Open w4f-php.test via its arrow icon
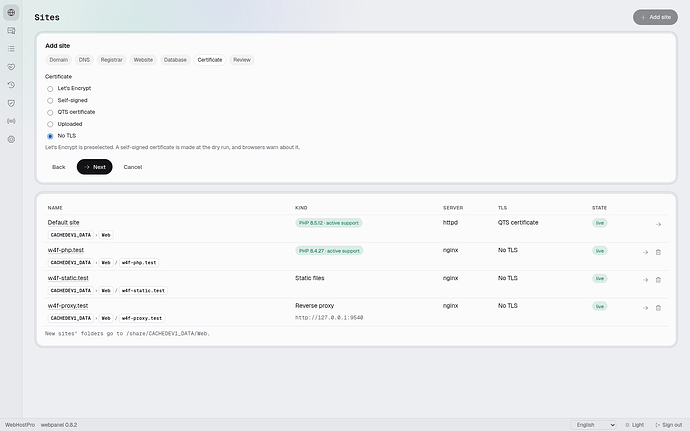This screenshot has height=431, width=690. [x=645, y=252]
